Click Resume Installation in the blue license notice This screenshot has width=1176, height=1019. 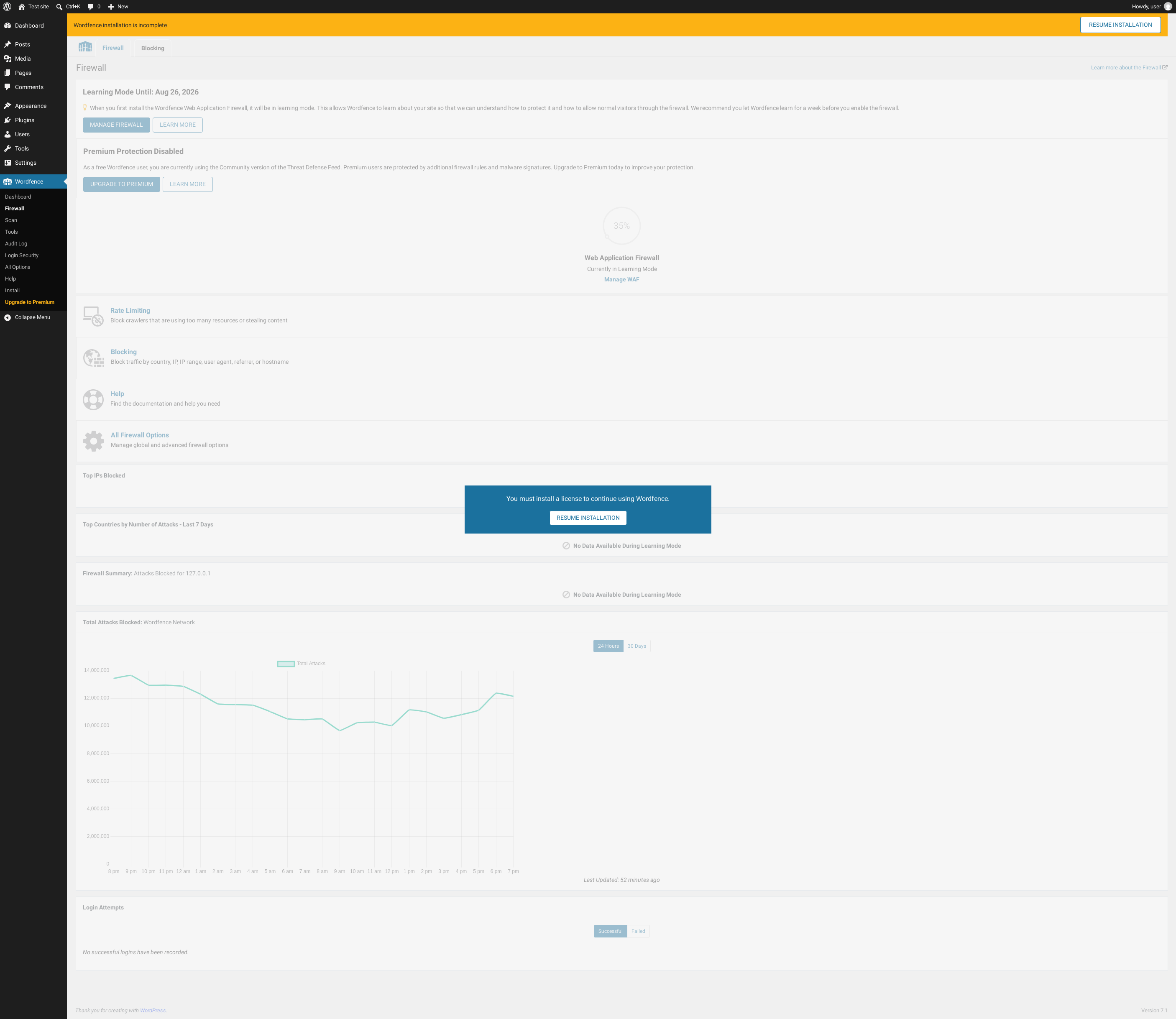click(x=588, y=518)
